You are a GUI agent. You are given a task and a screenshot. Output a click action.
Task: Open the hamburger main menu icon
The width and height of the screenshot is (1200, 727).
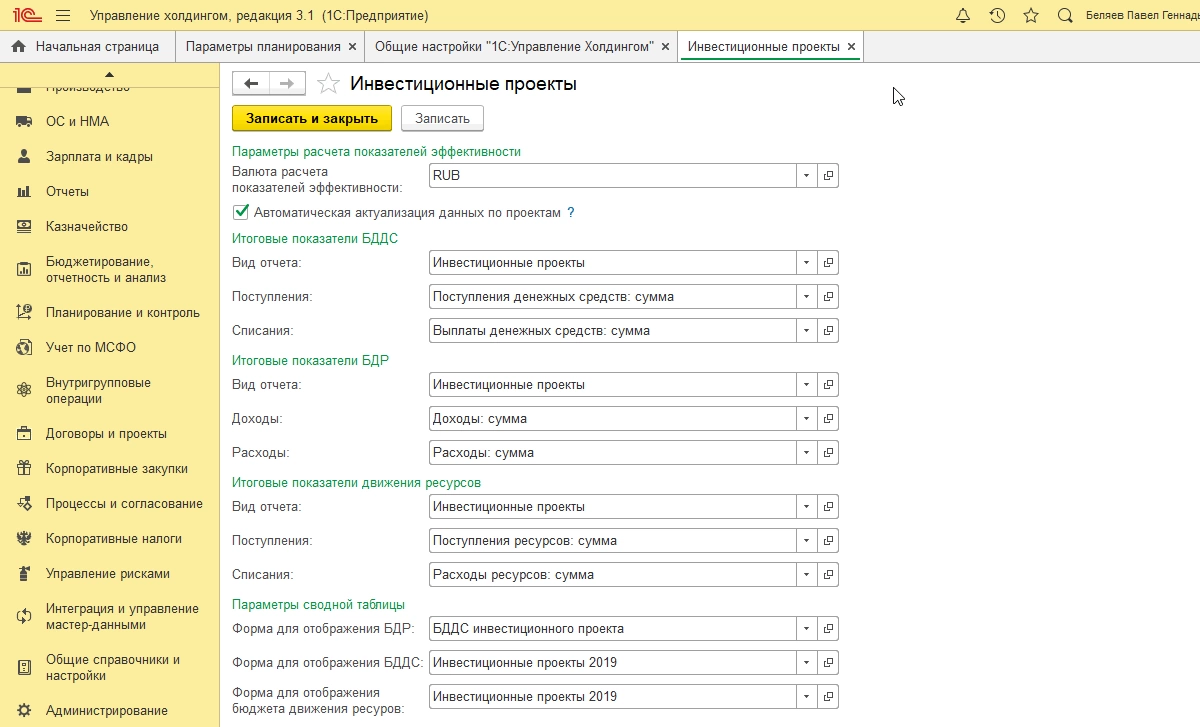[x=63, y=16]
